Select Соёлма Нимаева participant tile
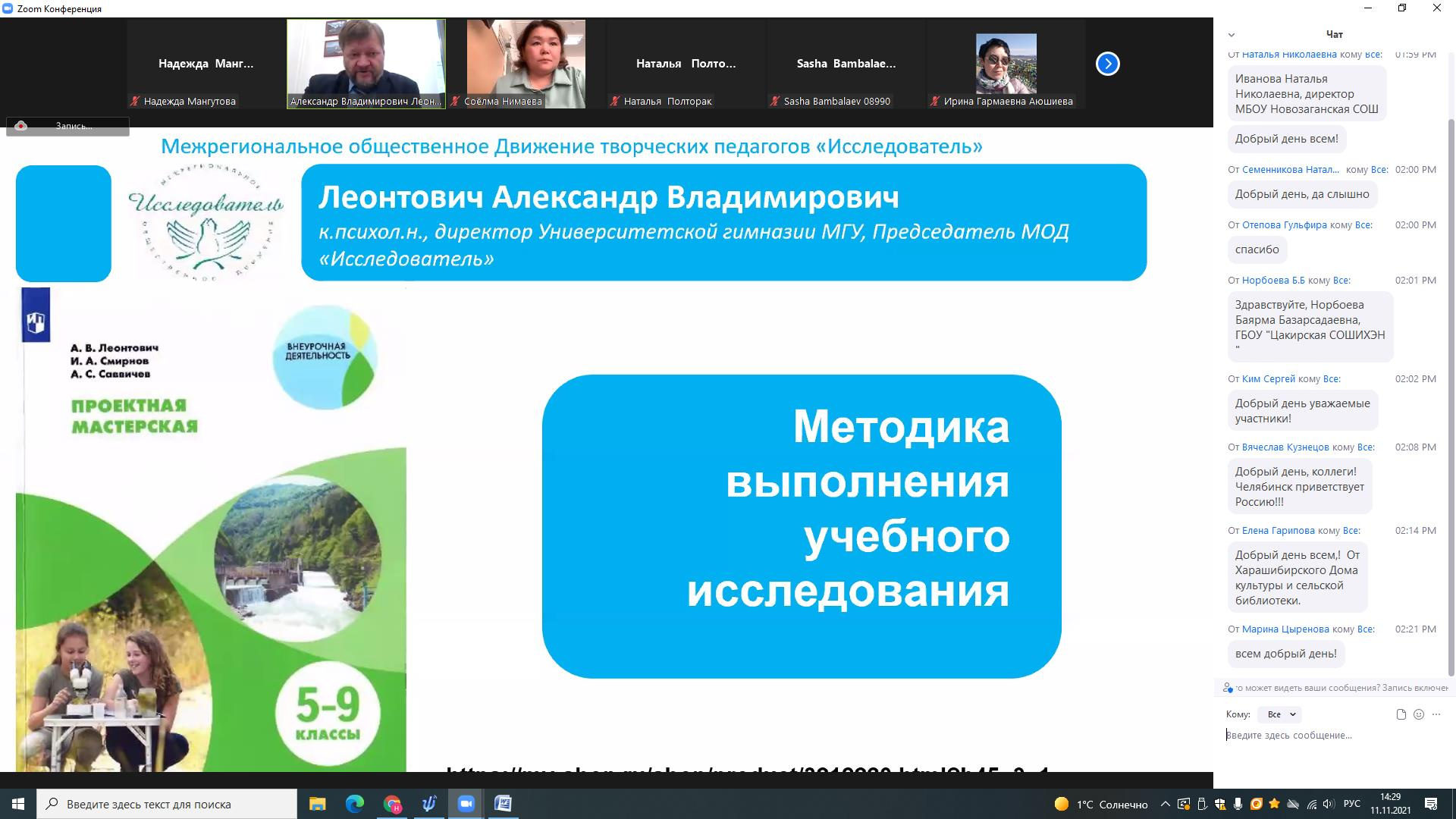 click(526, 64)
